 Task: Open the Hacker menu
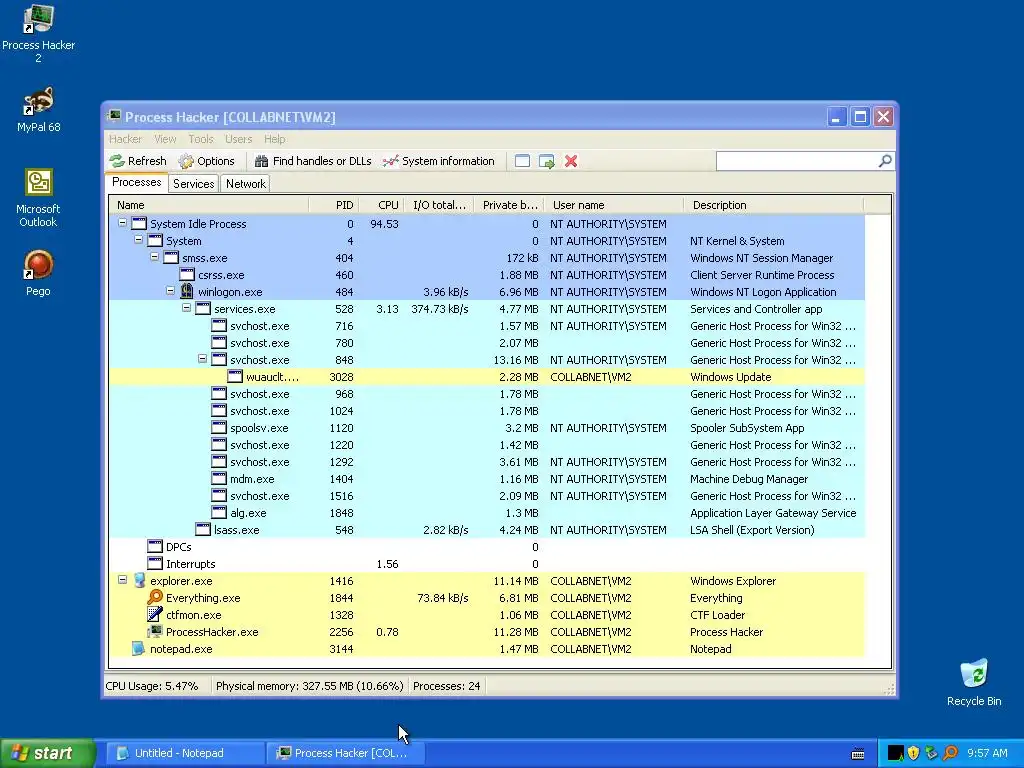click(x=125, y=139)
